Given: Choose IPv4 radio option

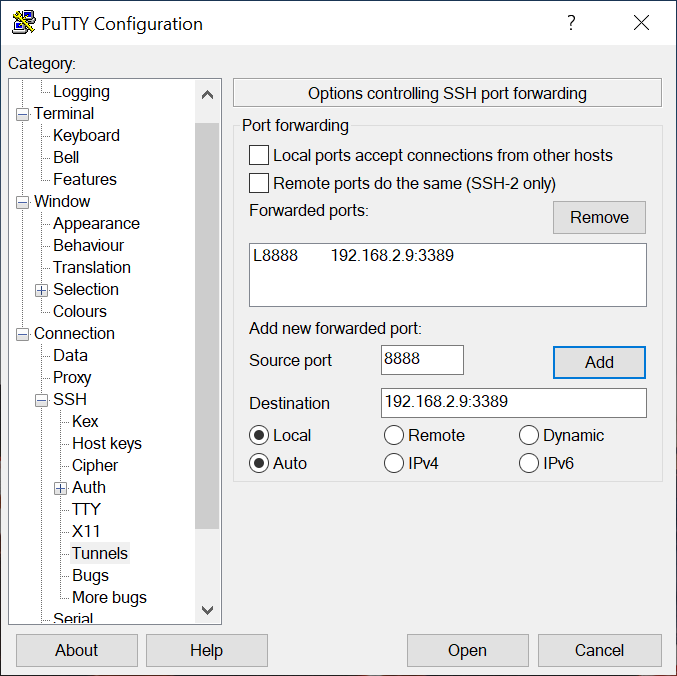Looking at the screenshot, I should (x=394, y=463).
